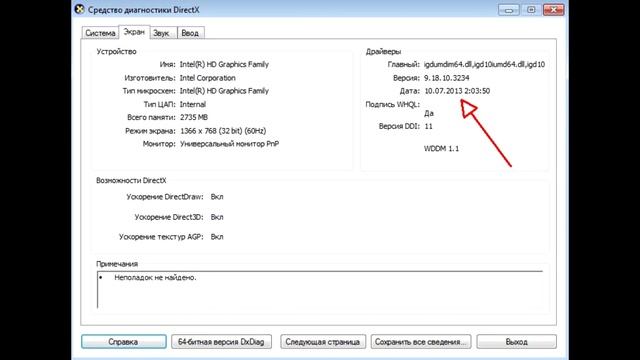The height and width of the screenshot is (360, 640).
Task: Click driver date '10.07.2013 2:03:50'
Action: [457, 91]
